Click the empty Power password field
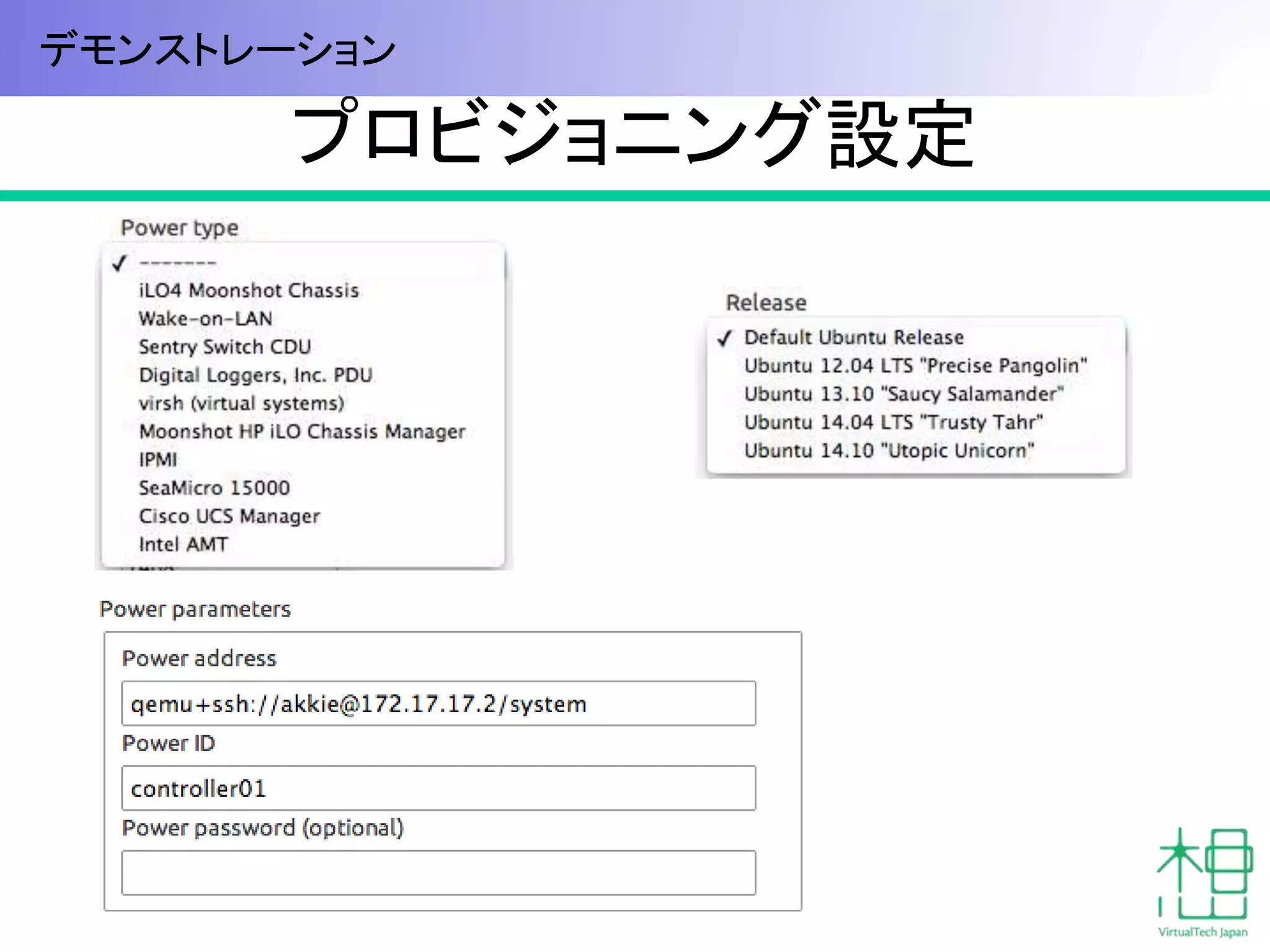Screen dimensions: 1270x952 point(438,873)
